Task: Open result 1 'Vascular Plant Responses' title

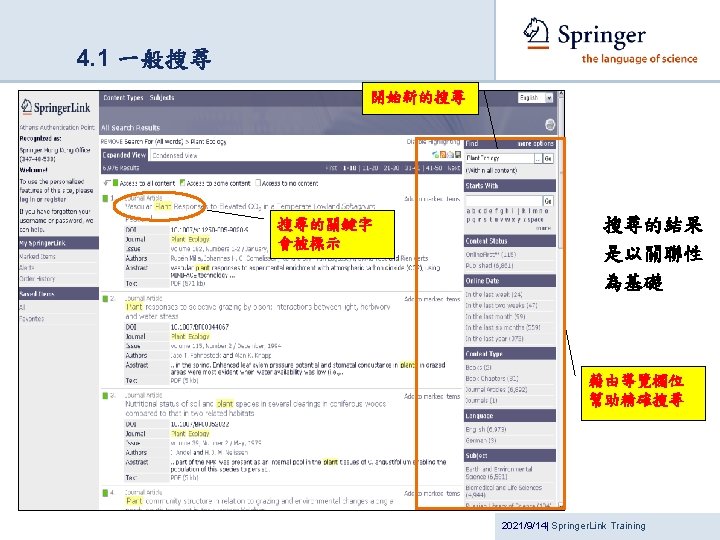Action: [250, 207]
